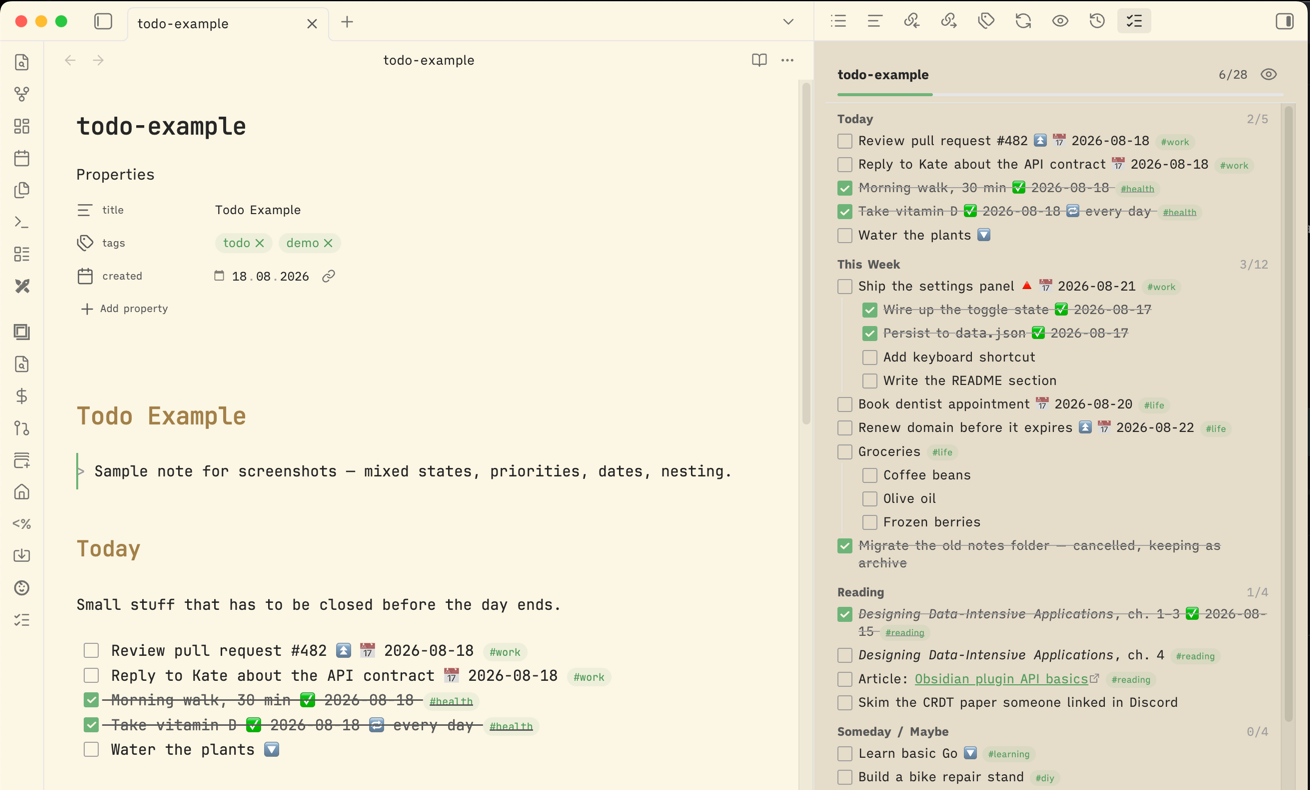Collapse 'Someday / Maybe' section in sidebar
Viewport: 1310px width, 790px height.
click(893, 731)
